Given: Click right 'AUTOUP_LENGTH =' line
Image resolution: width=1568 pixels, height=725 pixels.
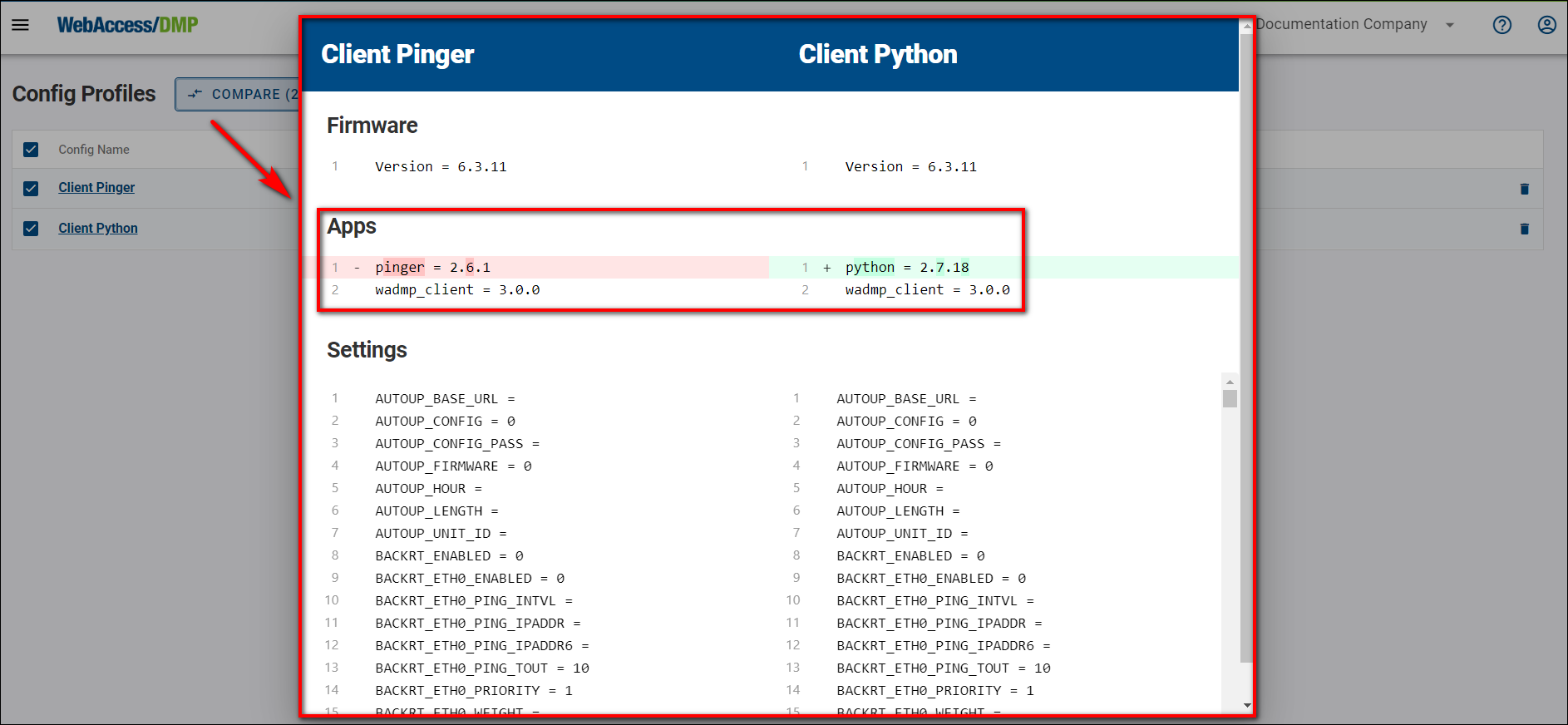Looking at the screenshot, I should click(x=898, y=511).
